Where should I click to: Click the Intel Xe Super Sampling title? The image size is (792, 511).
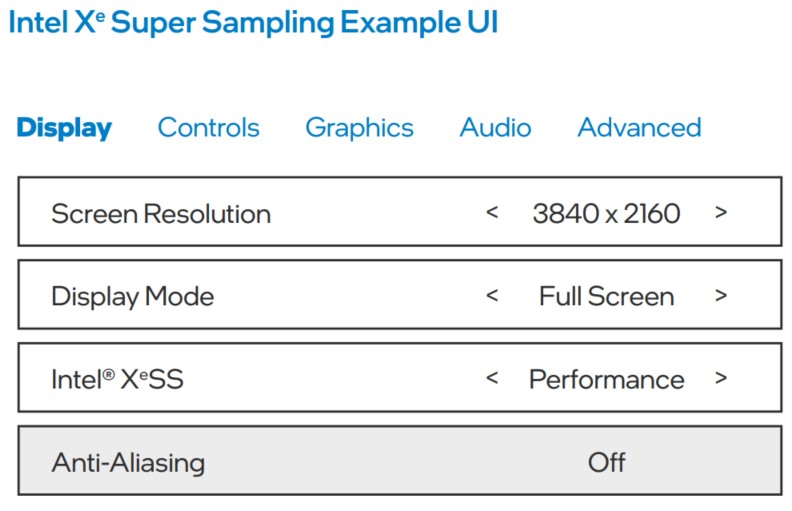(253, 23)
